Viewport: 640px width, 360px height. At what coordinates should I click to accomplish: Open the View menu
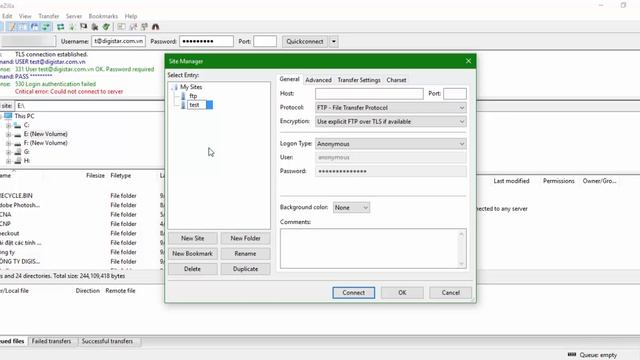tap(25, 16)
